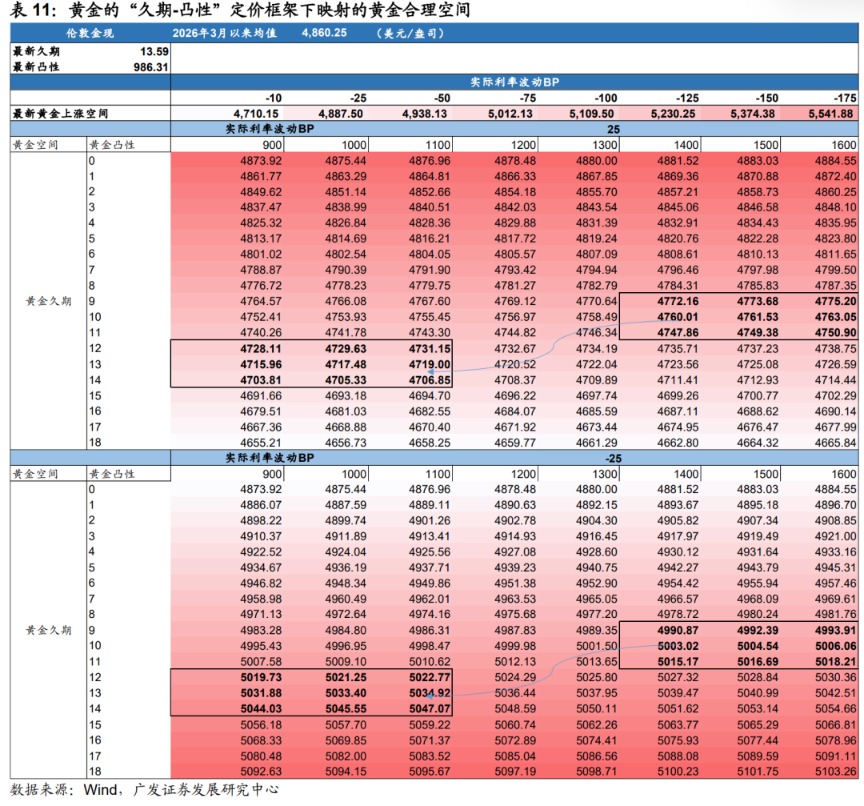The width and height of the screenshot is (864, 806).
Task: Click the 最新黄金上涨空间 row label
Action: tap(60, 114)
